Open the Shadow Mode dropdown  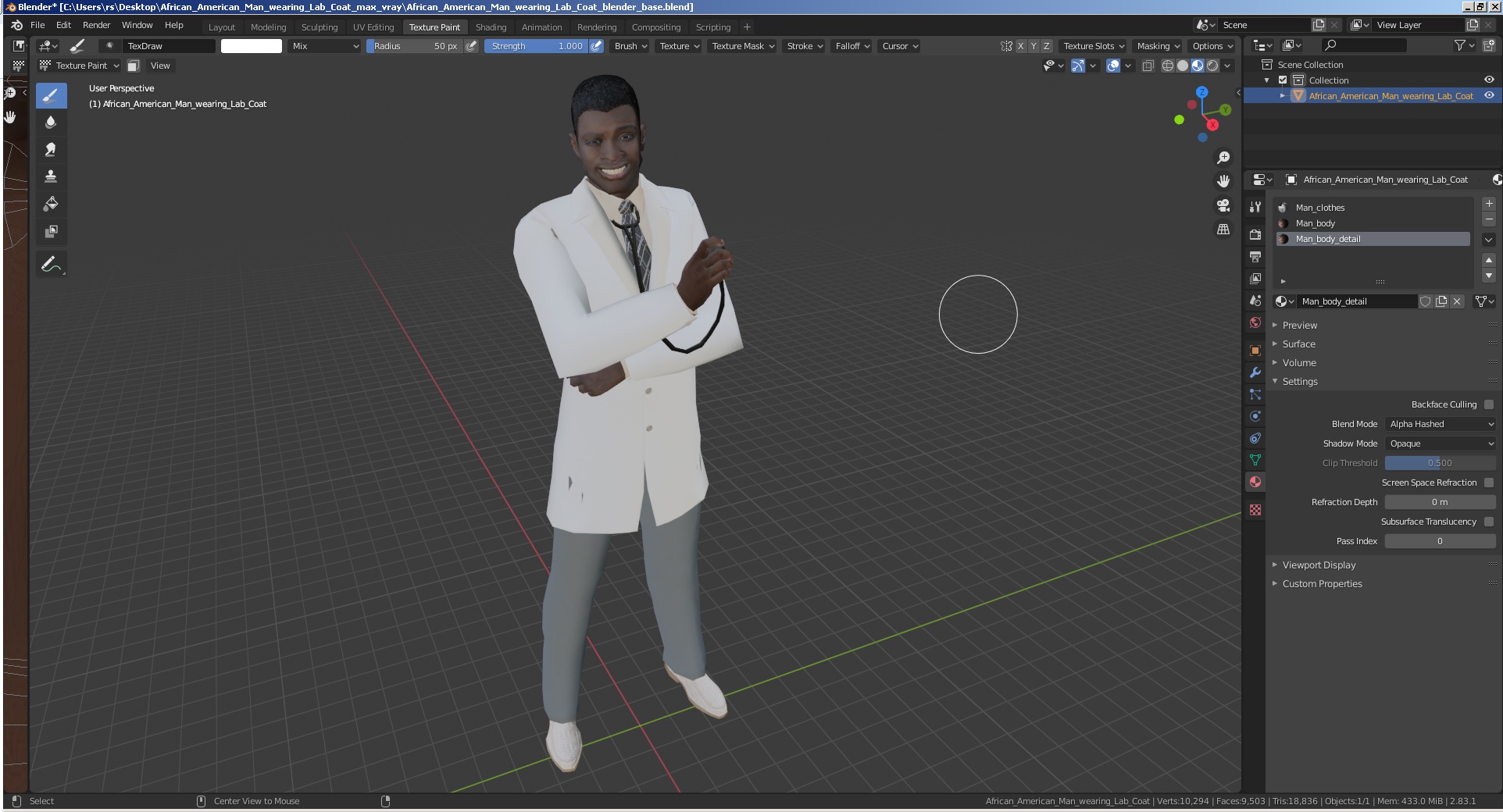[1441, 443]
